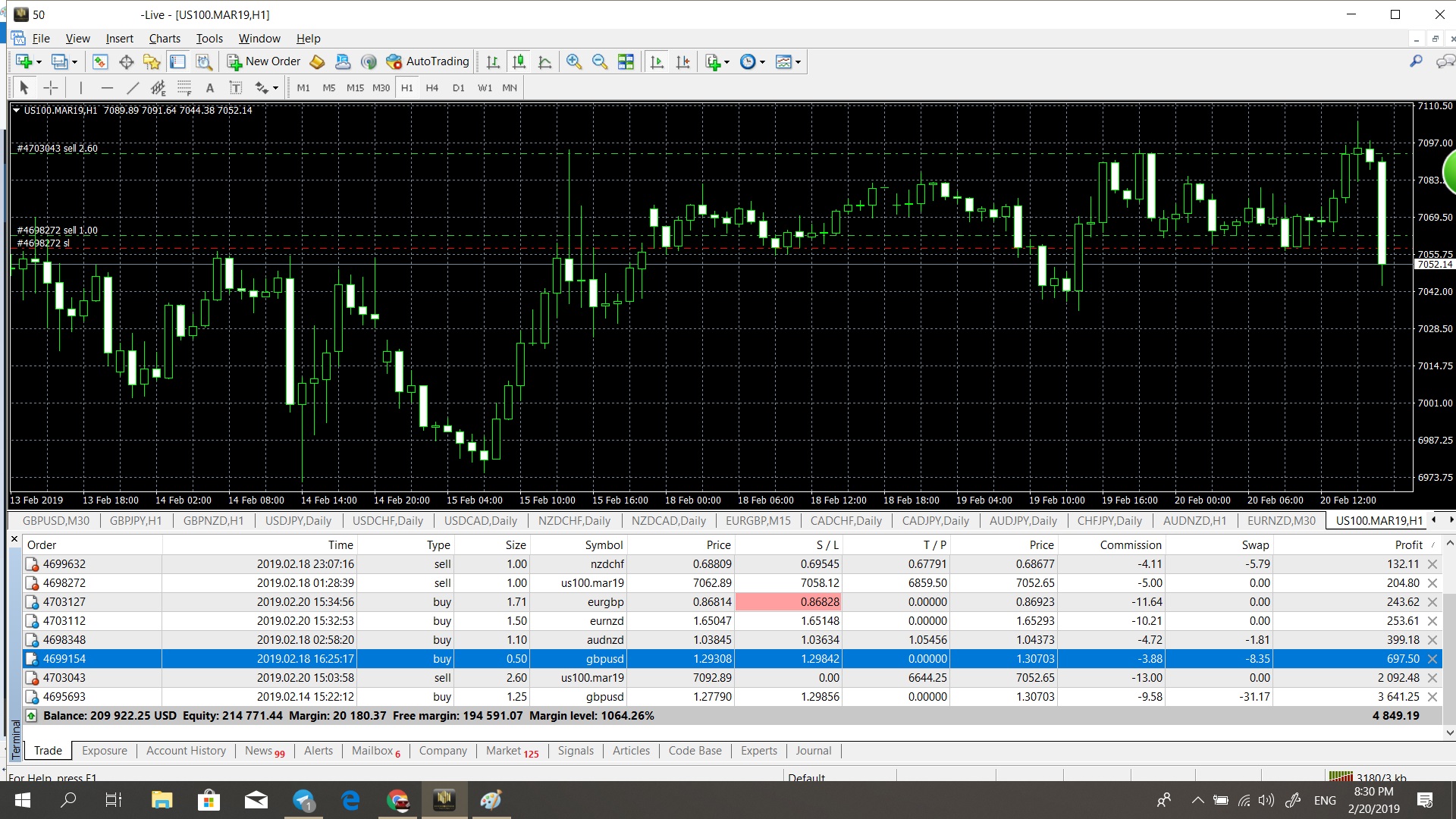
Task: Open MetaEditor via the yellow book icon
Action: click(317, 62)
